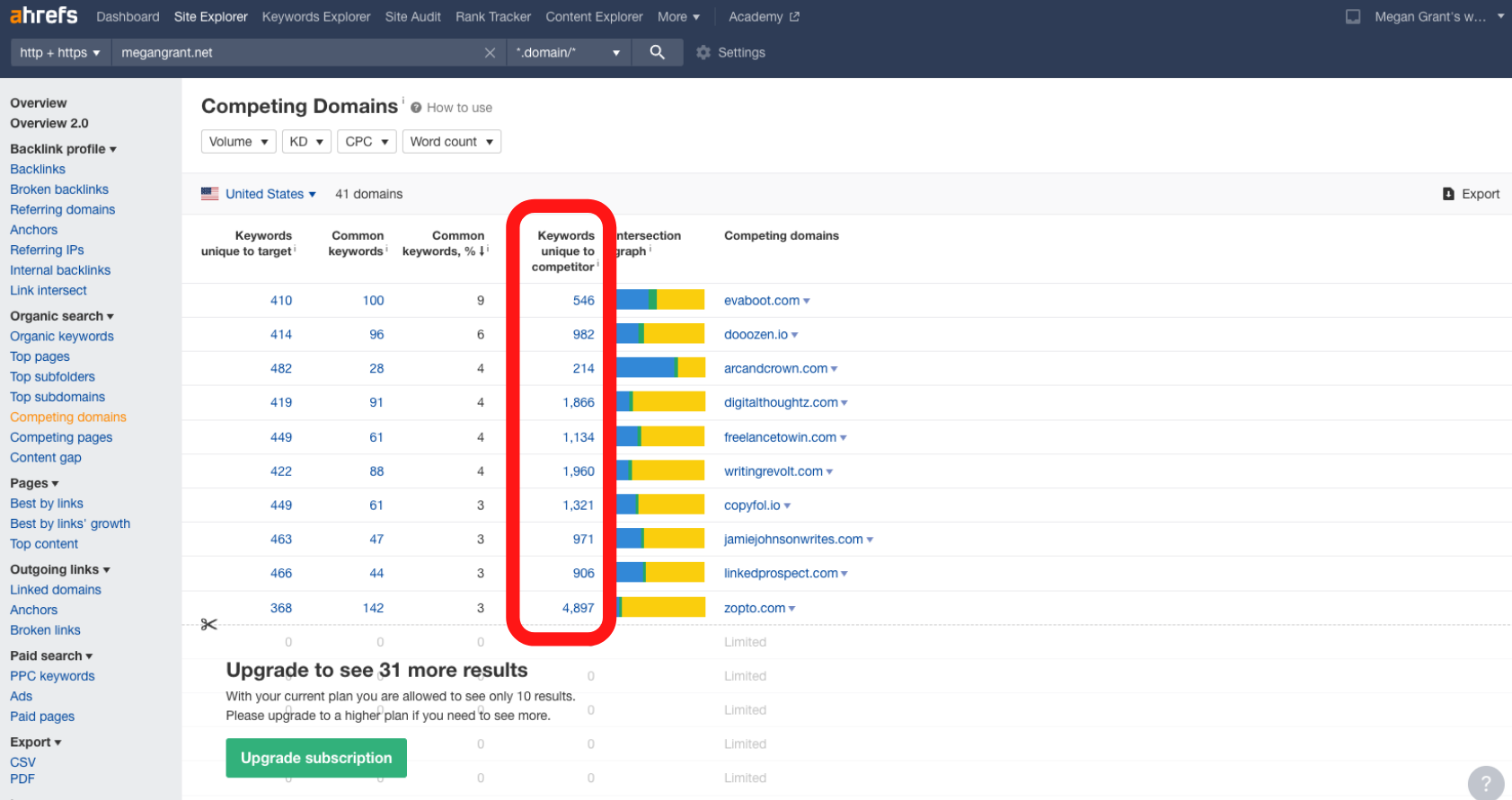This screenshot has height=800, width=1512.
Task: Open Overview 2.0 in sidebar
Action: coord(49,123)
